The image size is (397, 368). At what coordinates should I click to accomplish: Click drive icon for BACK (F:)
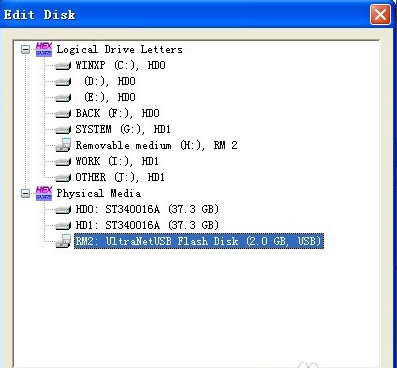point(63,114)
